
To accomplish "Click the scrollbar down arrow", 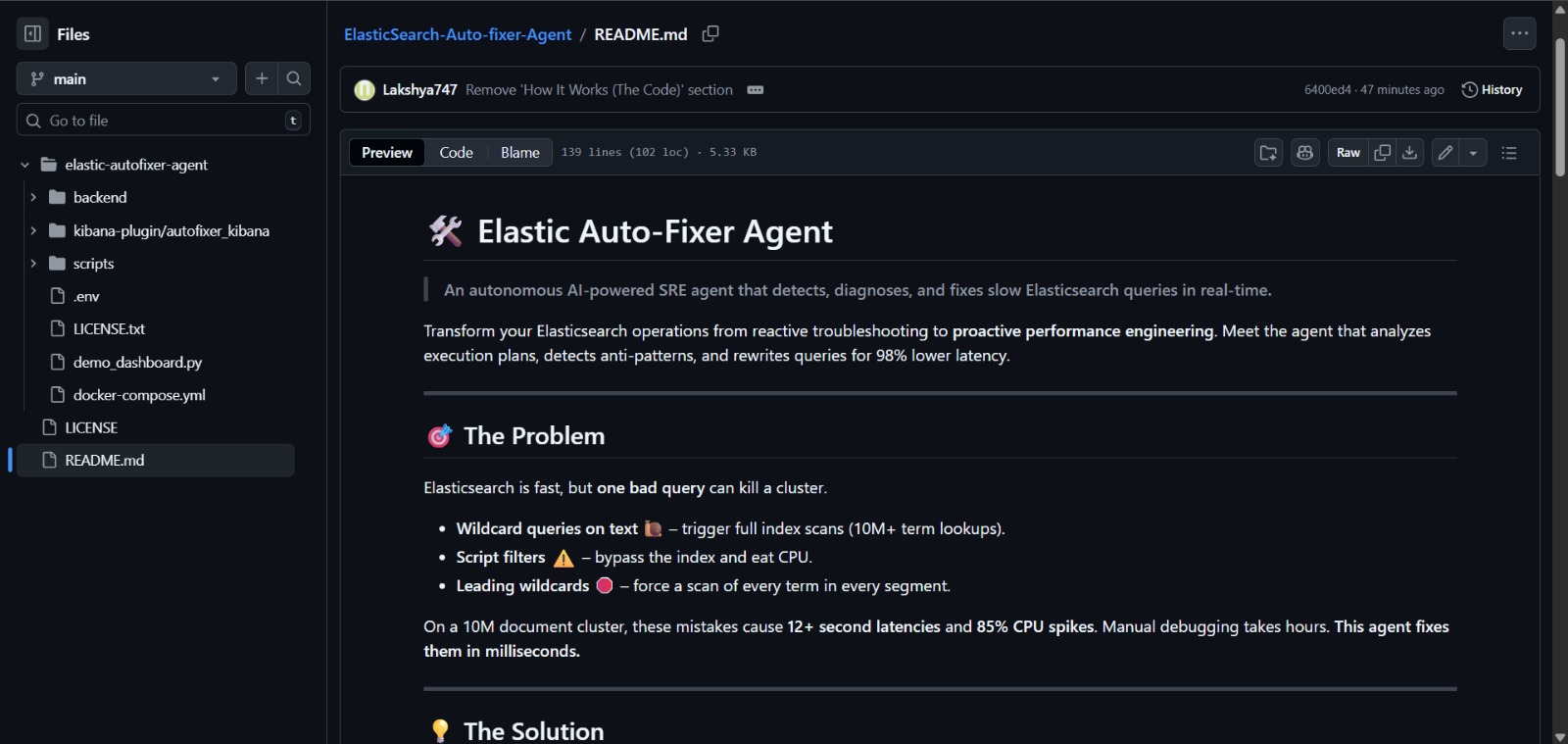I will [x=1560, y=736].
